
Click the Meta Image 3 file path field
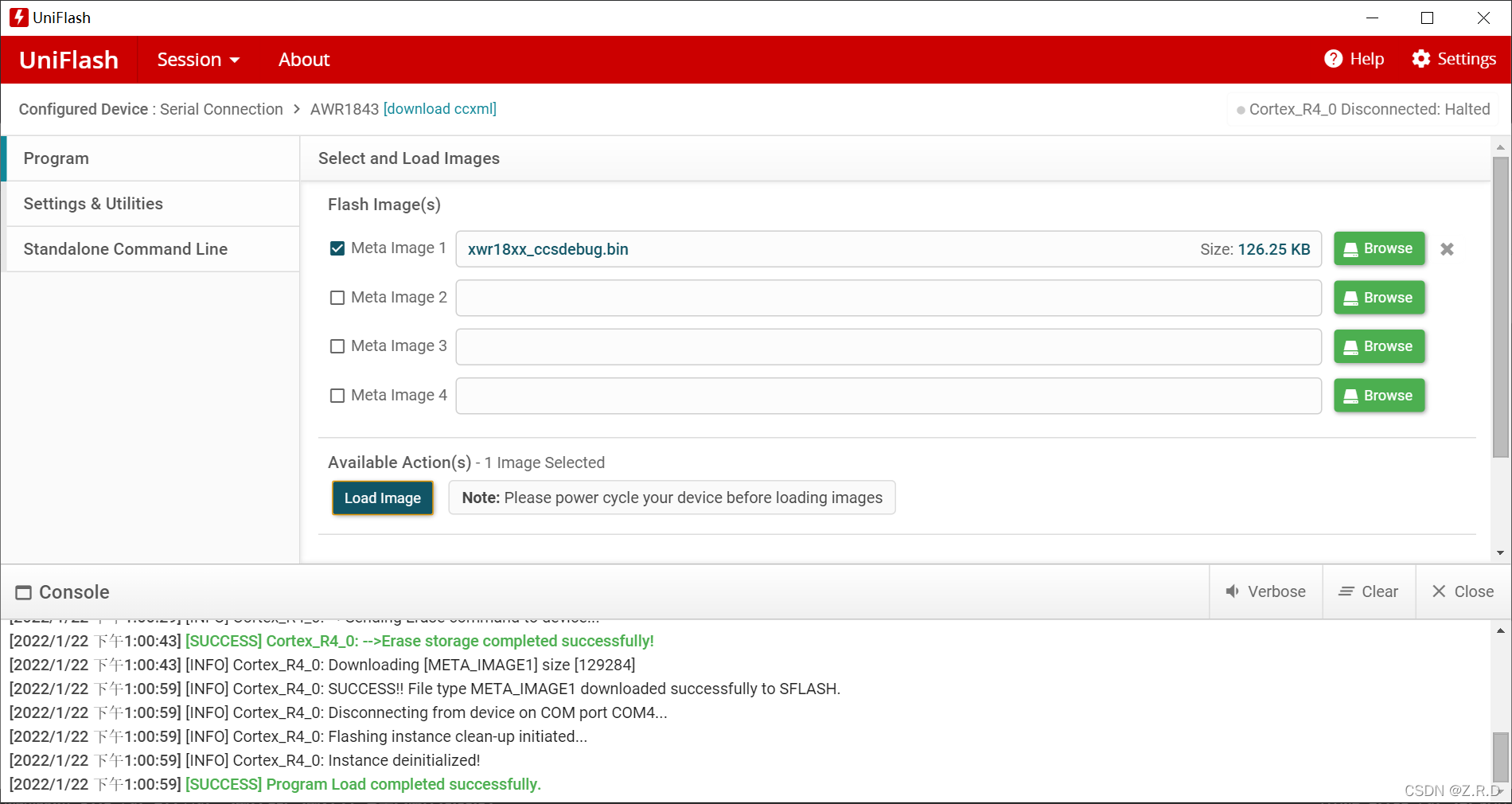point(888,346)
